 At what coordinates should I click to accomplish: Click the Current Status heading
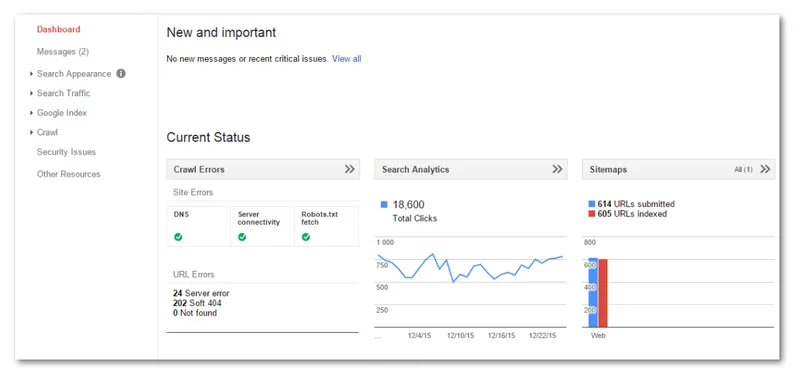tap(208, 137)
